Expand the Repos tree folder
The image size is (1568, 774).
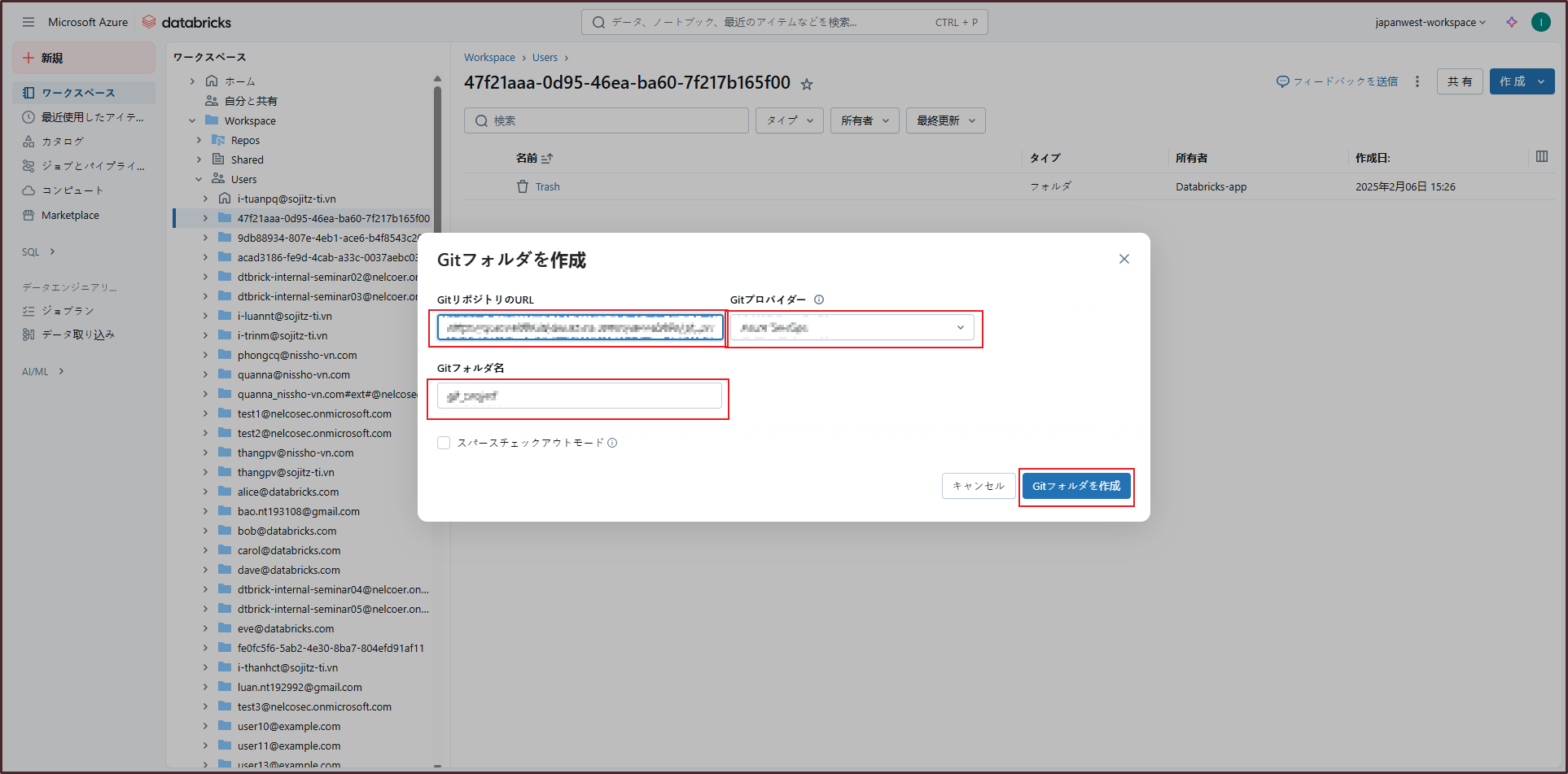pos(199,140)
